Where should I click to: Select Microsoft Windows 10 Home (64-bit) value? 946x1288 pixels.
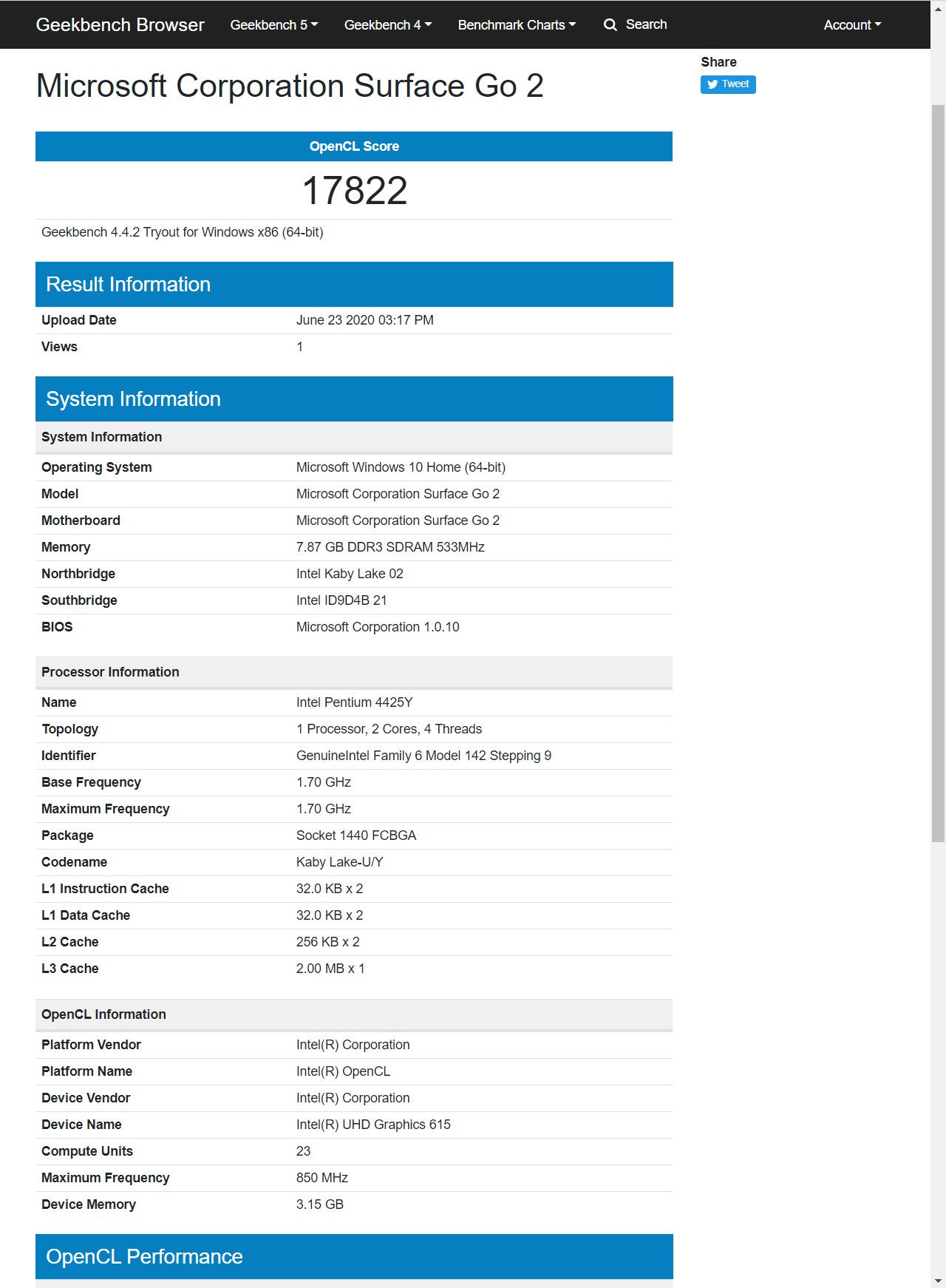(401, 467)
